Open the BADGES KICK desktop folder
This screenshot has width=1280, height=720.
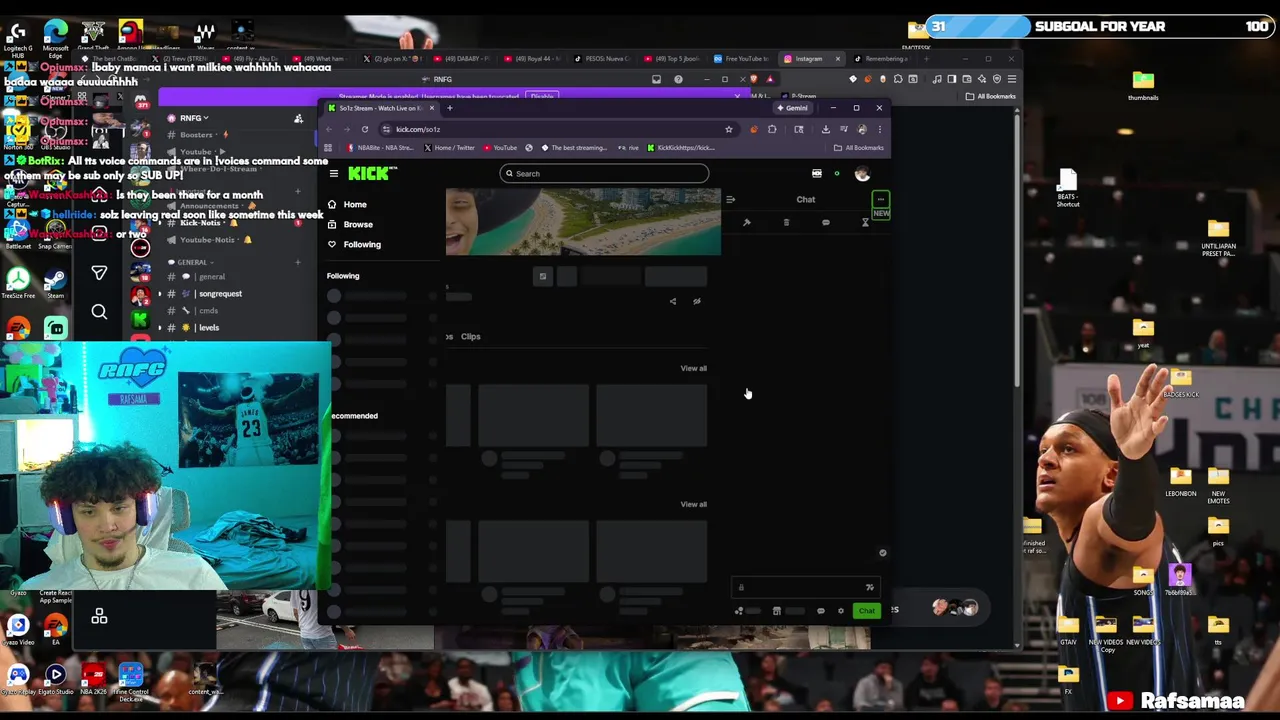[1181, 383]
